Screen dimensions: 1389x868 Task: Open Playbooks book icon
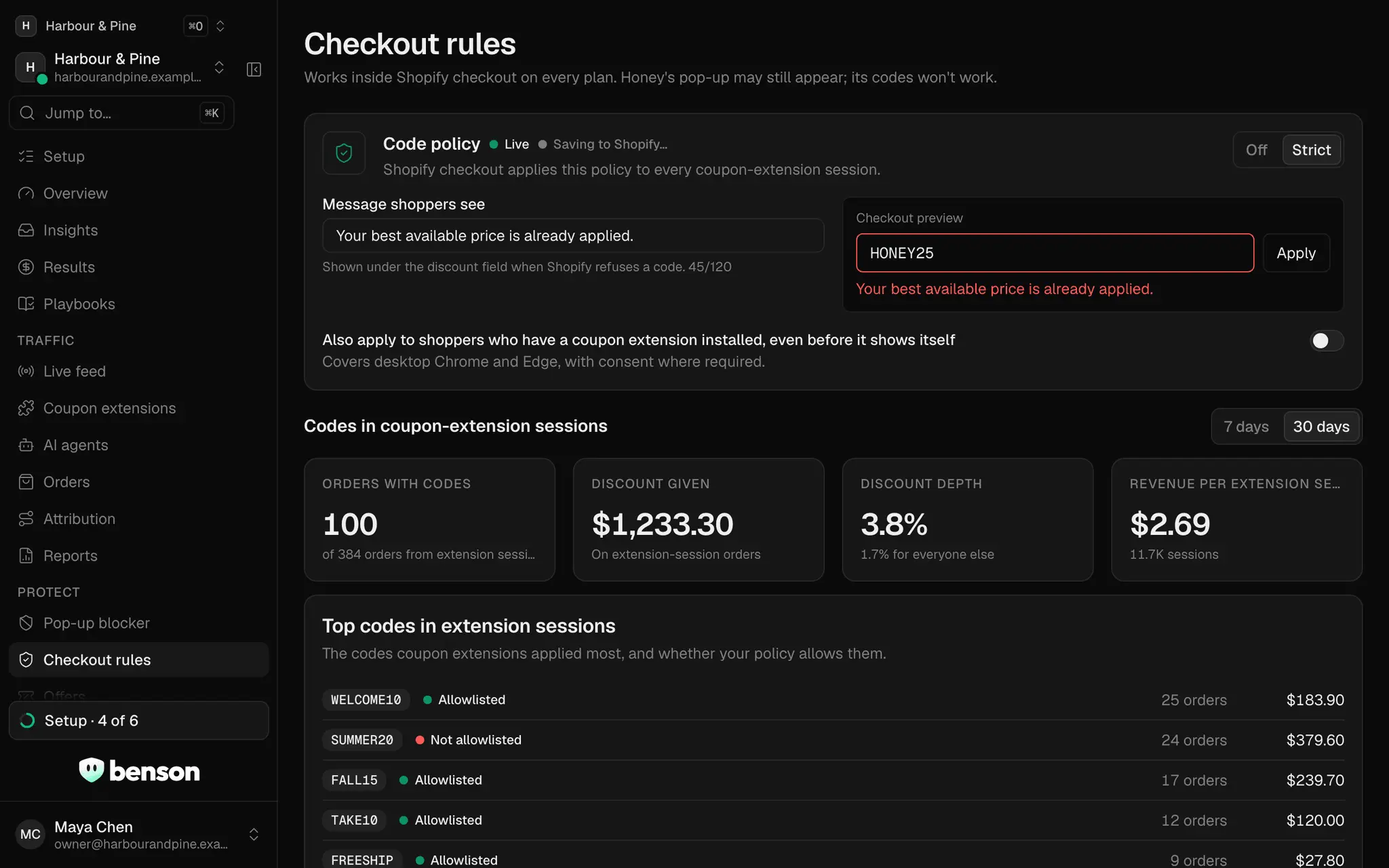(26, 304)
